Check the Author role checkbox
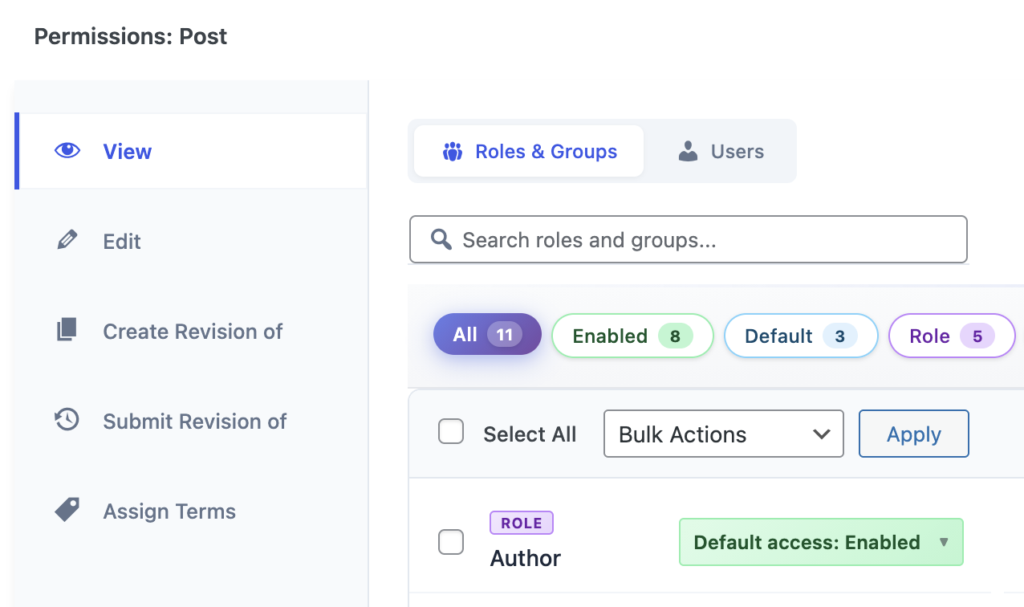Viewport: 1024px width, 607px height. click(451, 542)
